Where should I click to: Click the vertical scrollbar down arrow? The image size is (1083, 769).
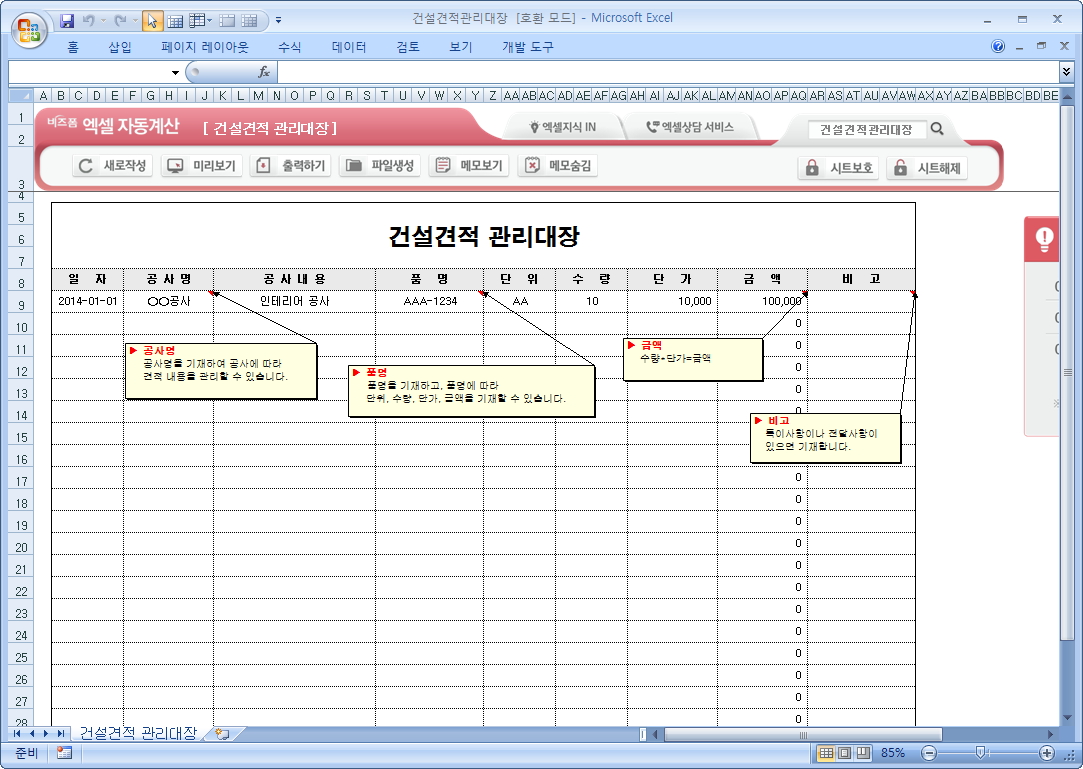tap(1067, 718)
